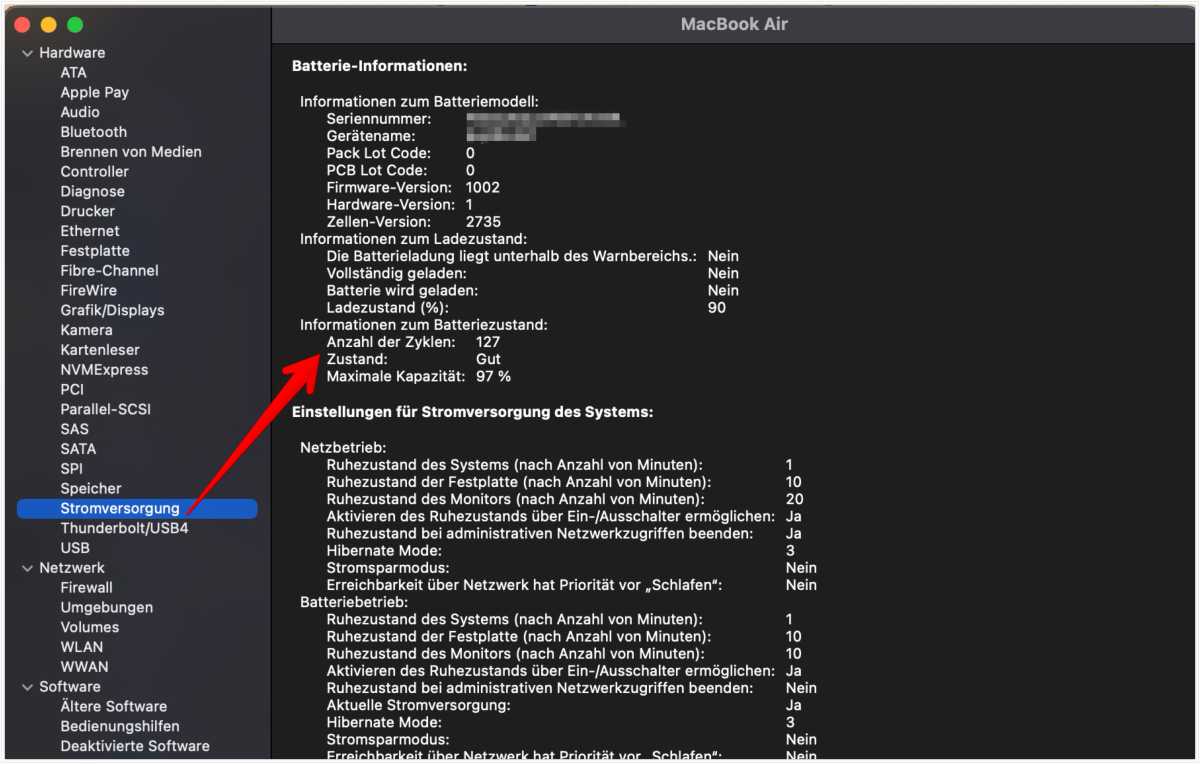Click the cycle count value 127
Image resolution: width=1200 pixels, height=764 pixels.
point(488,342)
